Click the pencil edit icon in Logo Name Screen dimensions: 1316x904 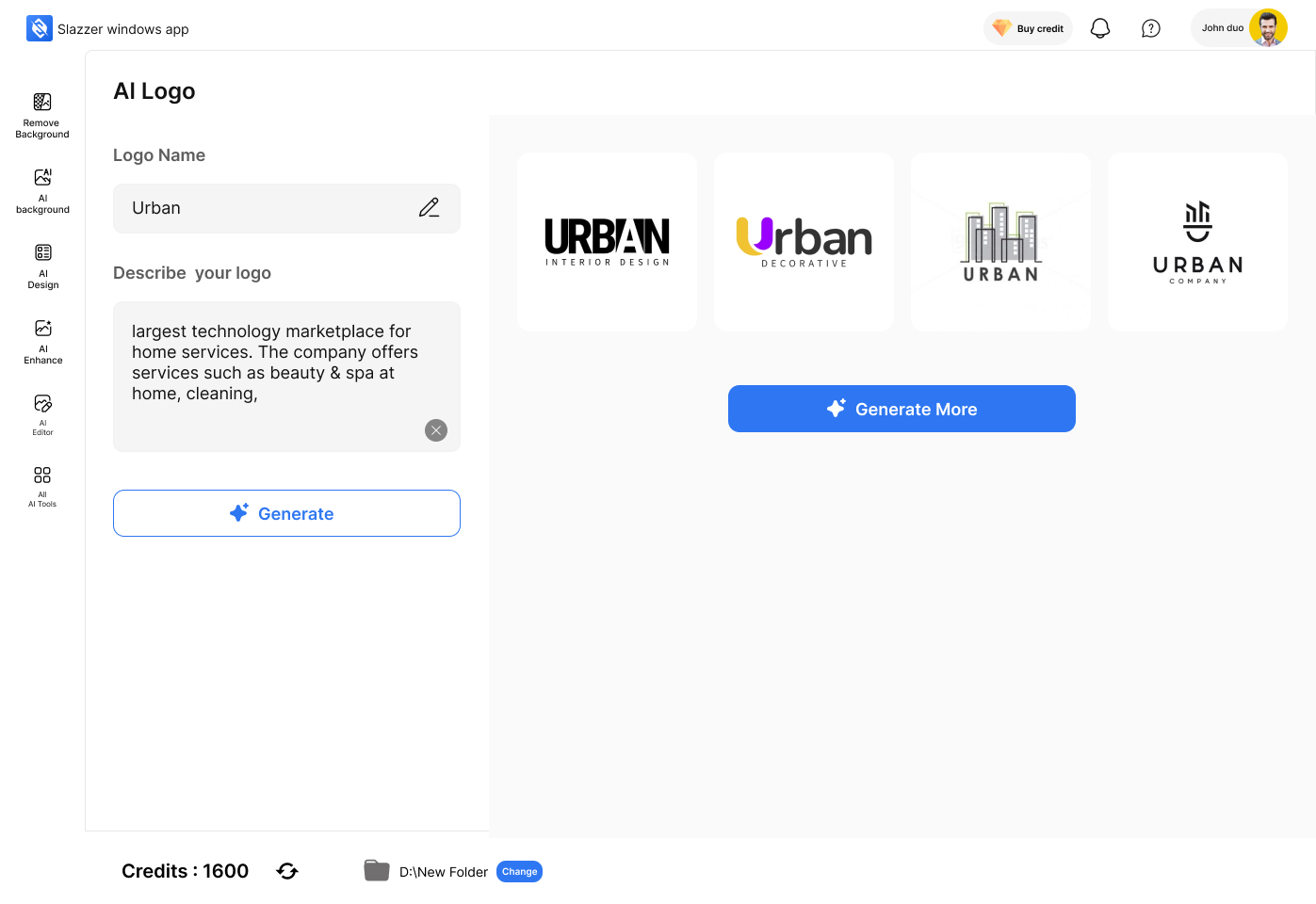[x=429, y=208]
